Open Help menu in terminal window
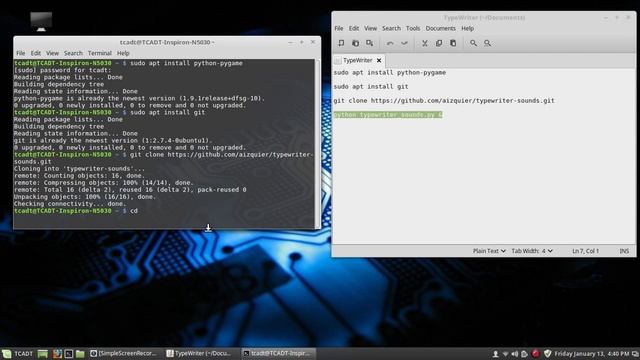This screenshot has height=360, width=640. [x=123, y=53]
